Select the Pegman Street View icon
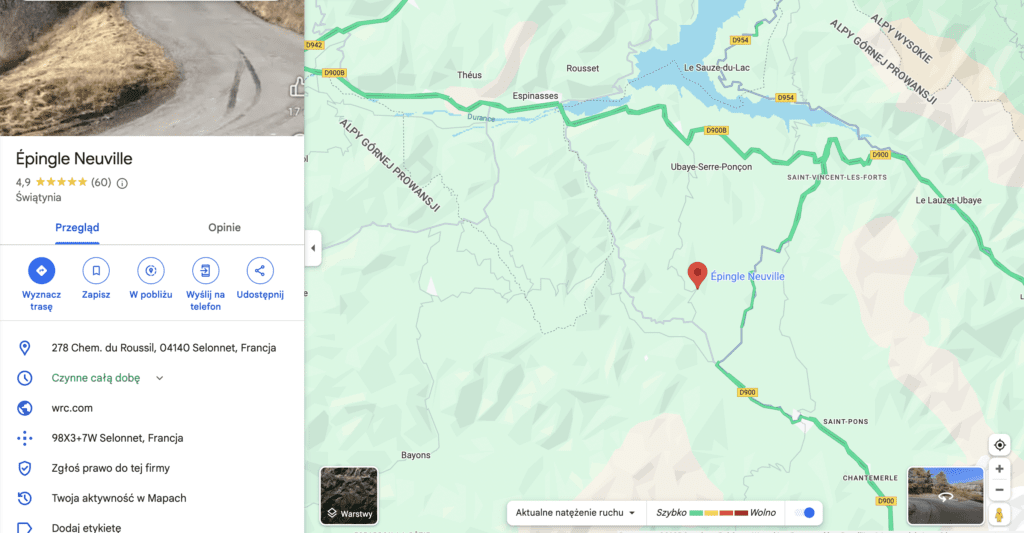1024x533 pixels. tap(999, 515)
